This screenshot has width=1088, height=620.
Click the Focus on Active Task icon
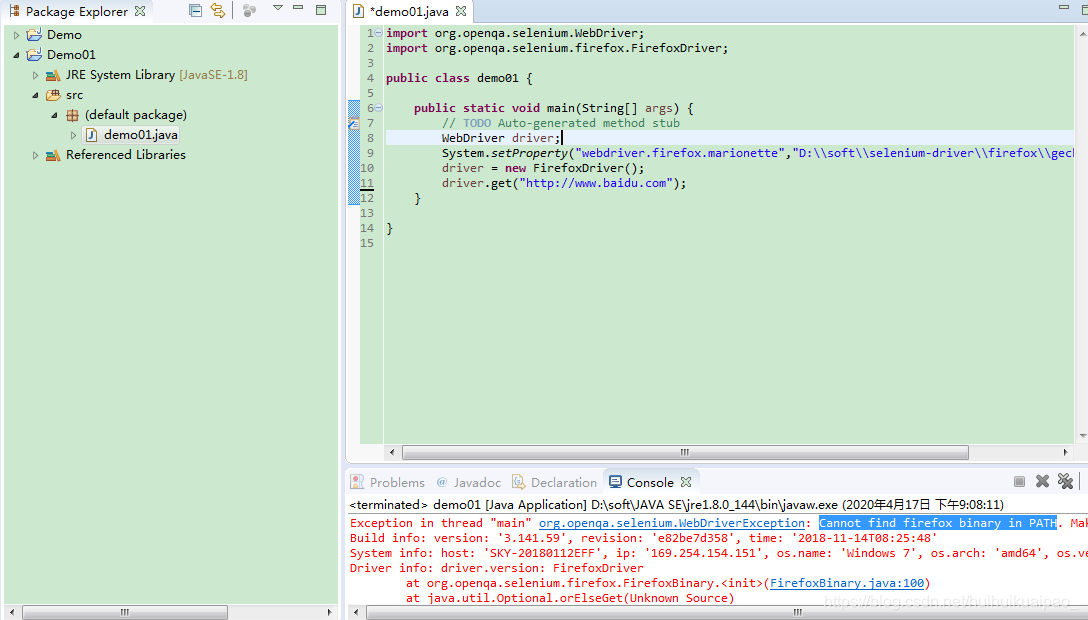click(249, 10)
